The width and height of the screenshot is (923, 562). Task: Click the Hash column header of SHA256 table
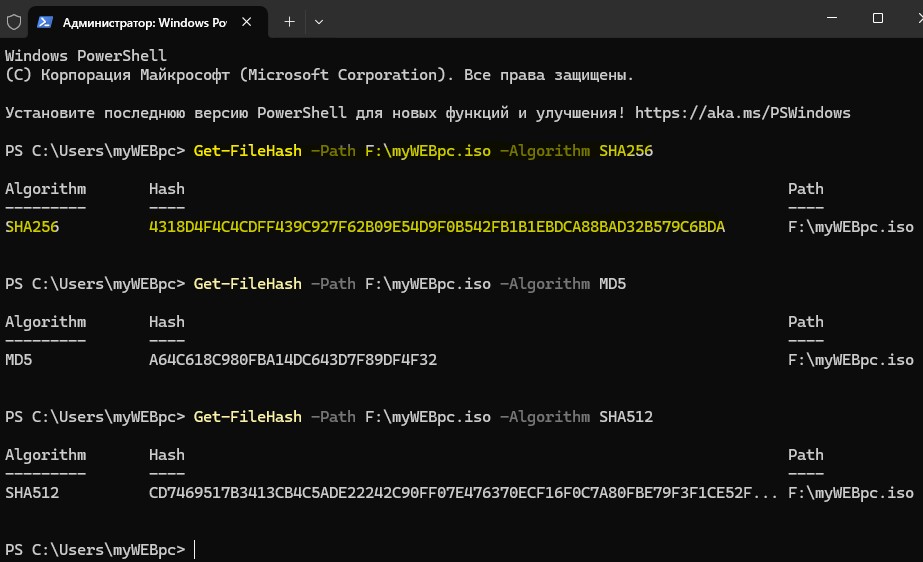(167, 189)
